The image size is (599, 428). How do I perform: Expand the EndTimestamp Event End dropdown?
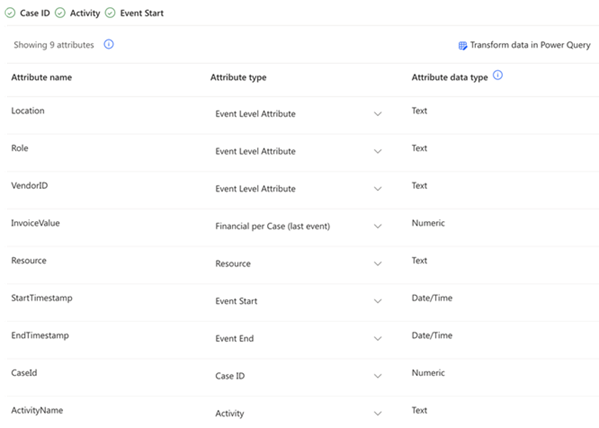click(x=298, y=339)
